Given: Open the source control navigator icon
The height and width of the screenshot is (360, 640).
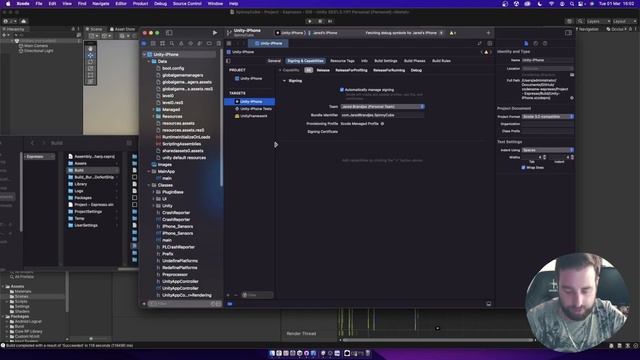Looking at the screenshot, I should click(153, 43).
